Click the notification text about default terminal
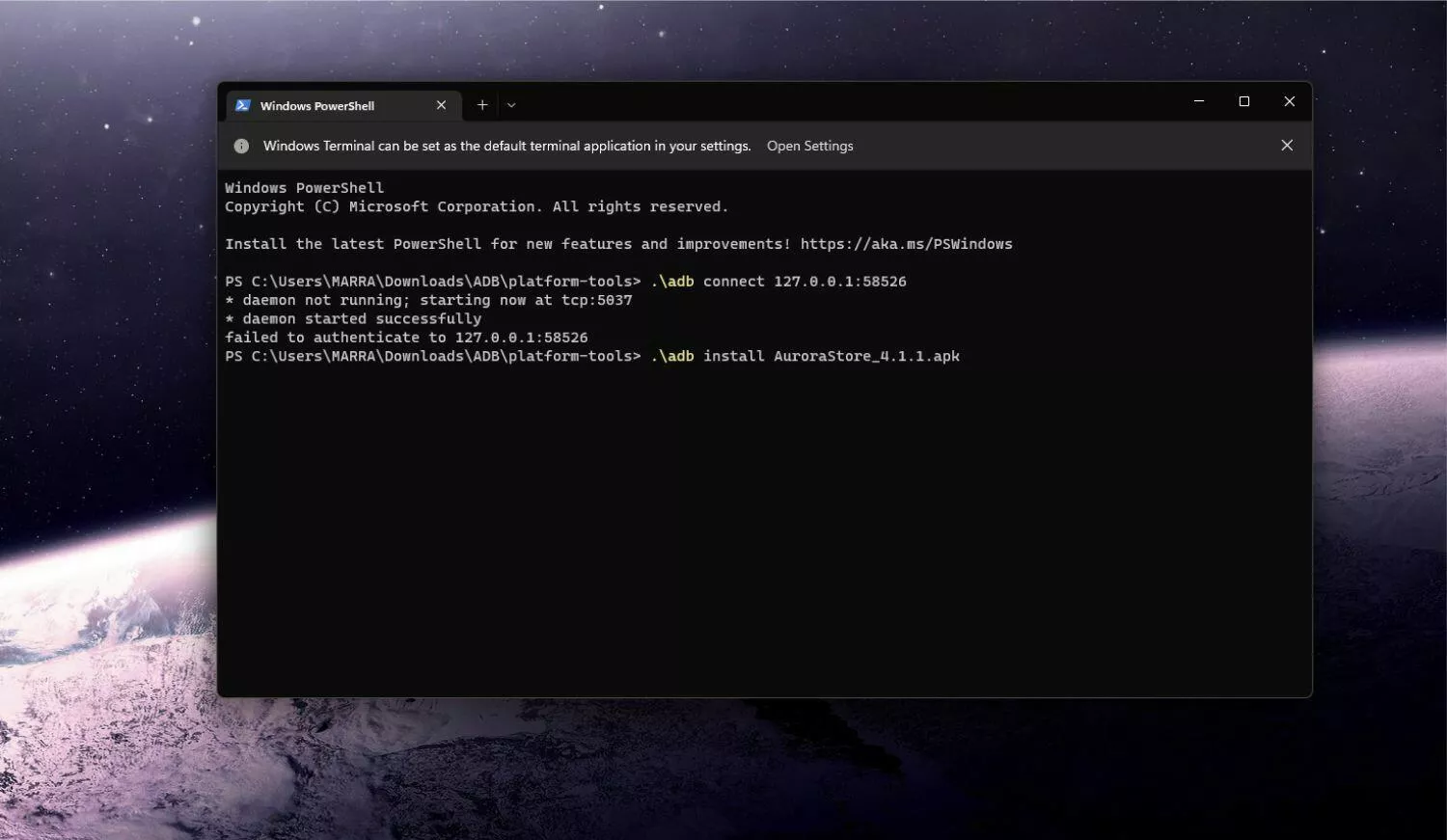Image resolution: width=1447 pixels, height=840 pixels. click(x=506, y=146)
